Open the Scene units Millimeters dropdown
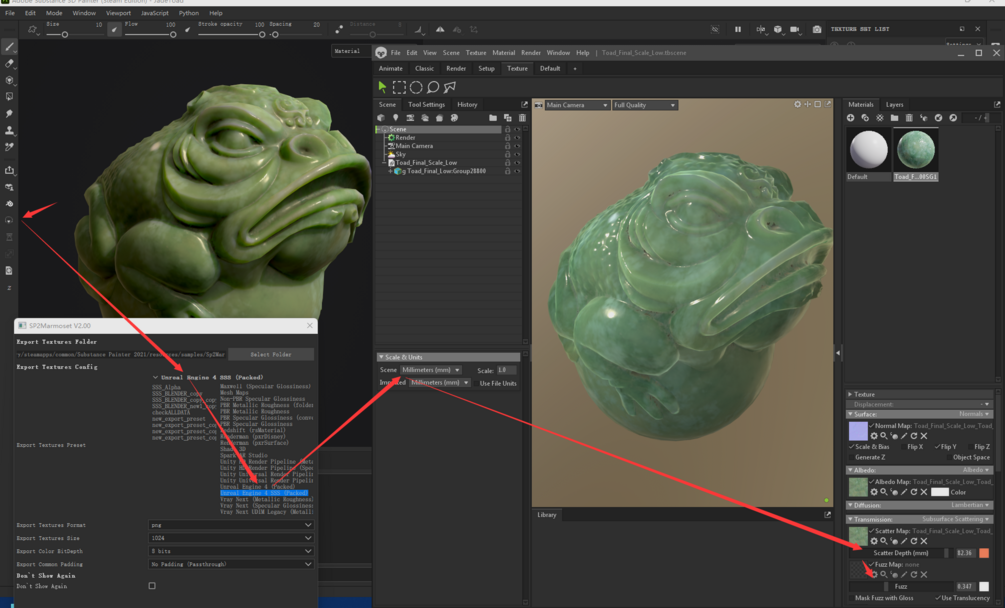This screenshot has height=608, width=1005. 431,370
